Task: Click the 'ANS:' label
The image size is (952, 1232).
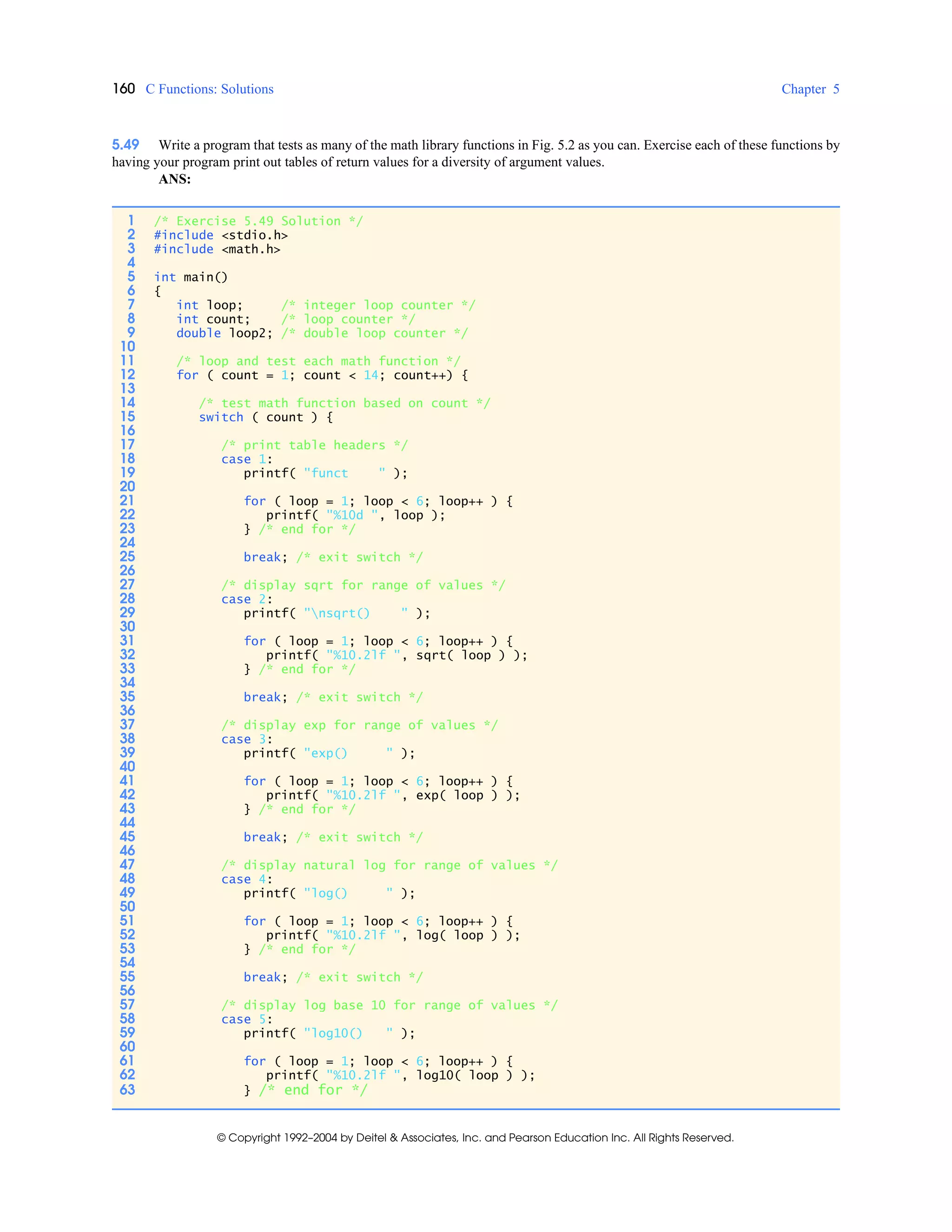Action: [x=175, y=179]
